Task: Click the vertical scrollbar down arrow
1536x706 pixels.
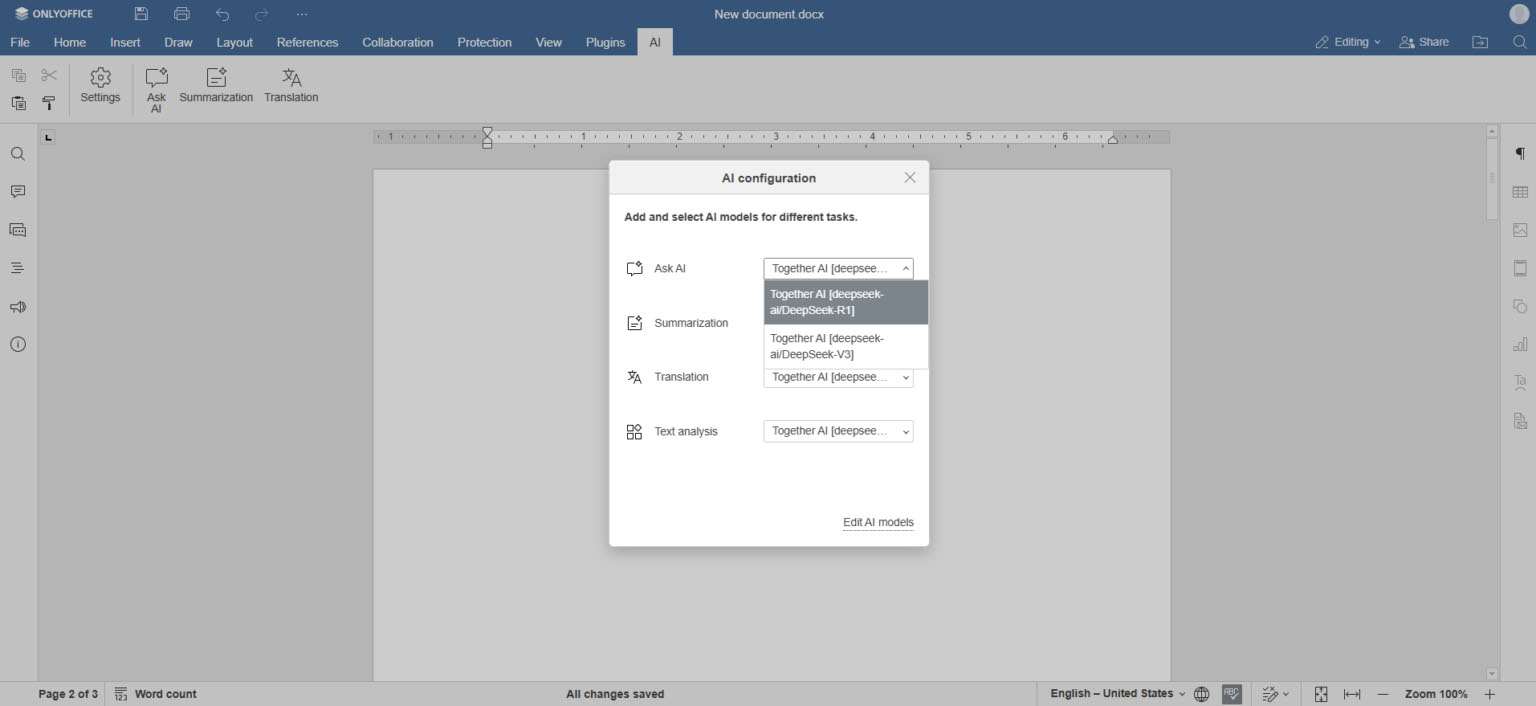Action: 1492,674
